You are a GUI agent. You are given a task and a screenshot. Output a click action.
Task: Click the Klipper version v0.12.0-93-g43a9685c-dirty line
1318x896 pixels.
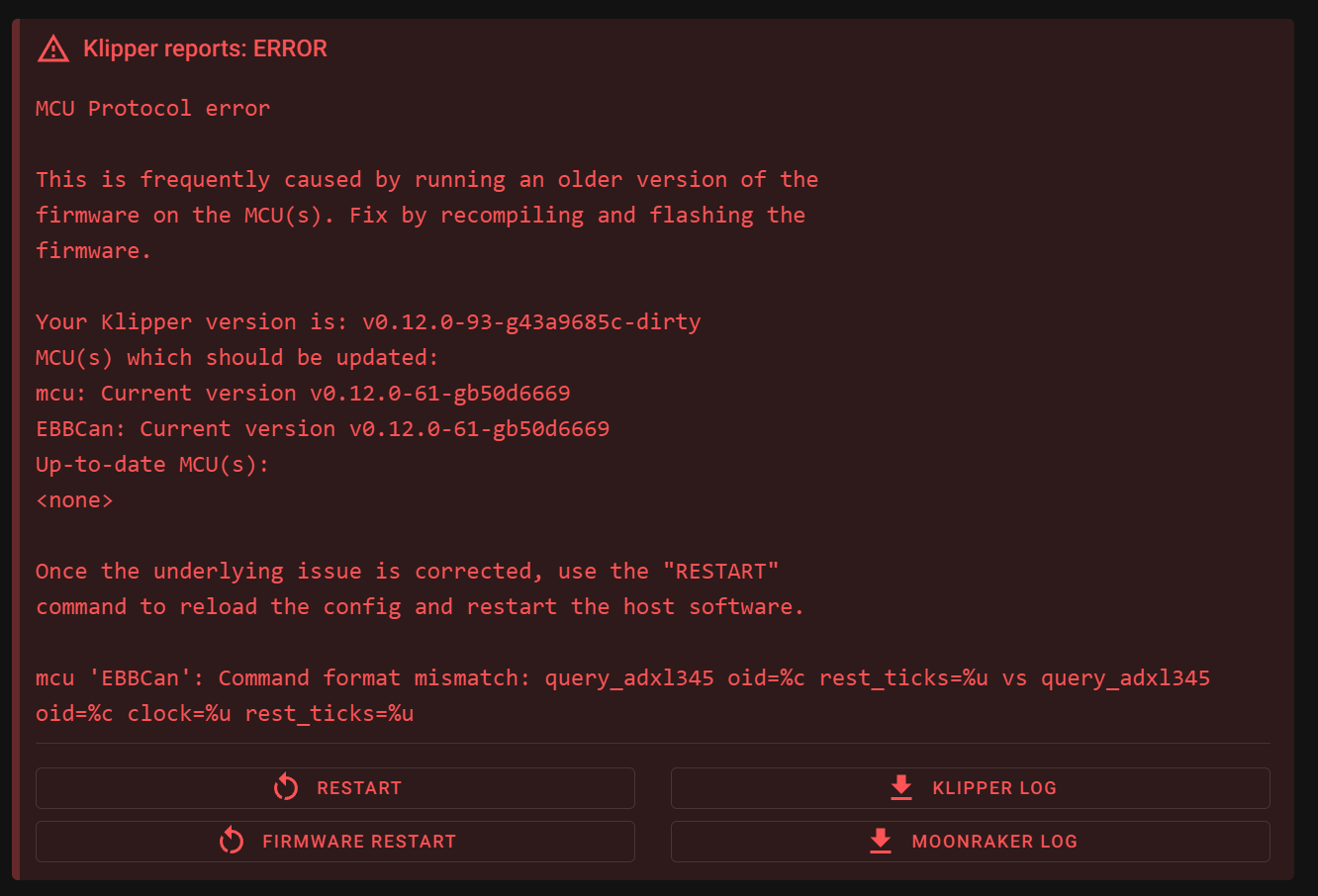pos(368,322)
